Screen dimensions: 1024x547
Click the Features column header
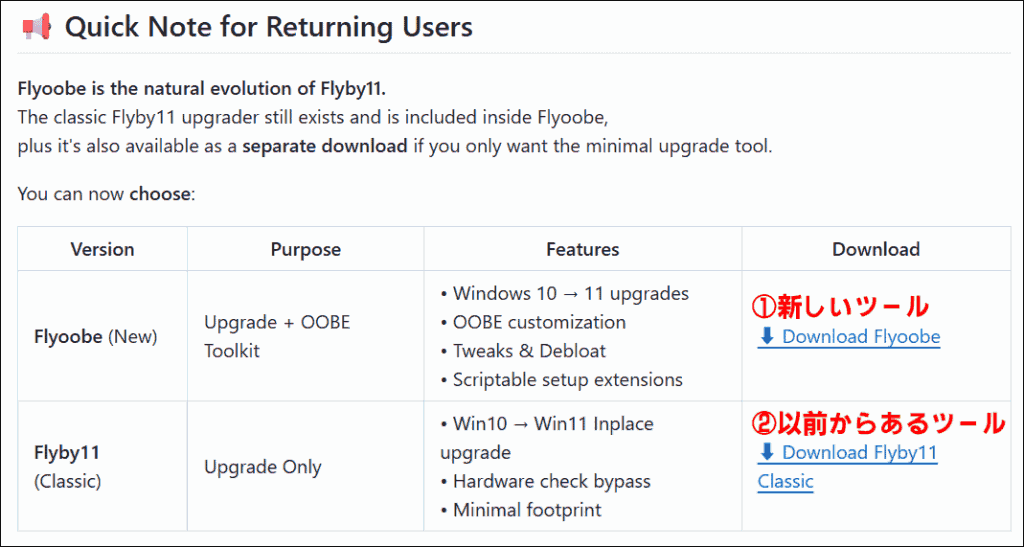[x=583, y=249]
